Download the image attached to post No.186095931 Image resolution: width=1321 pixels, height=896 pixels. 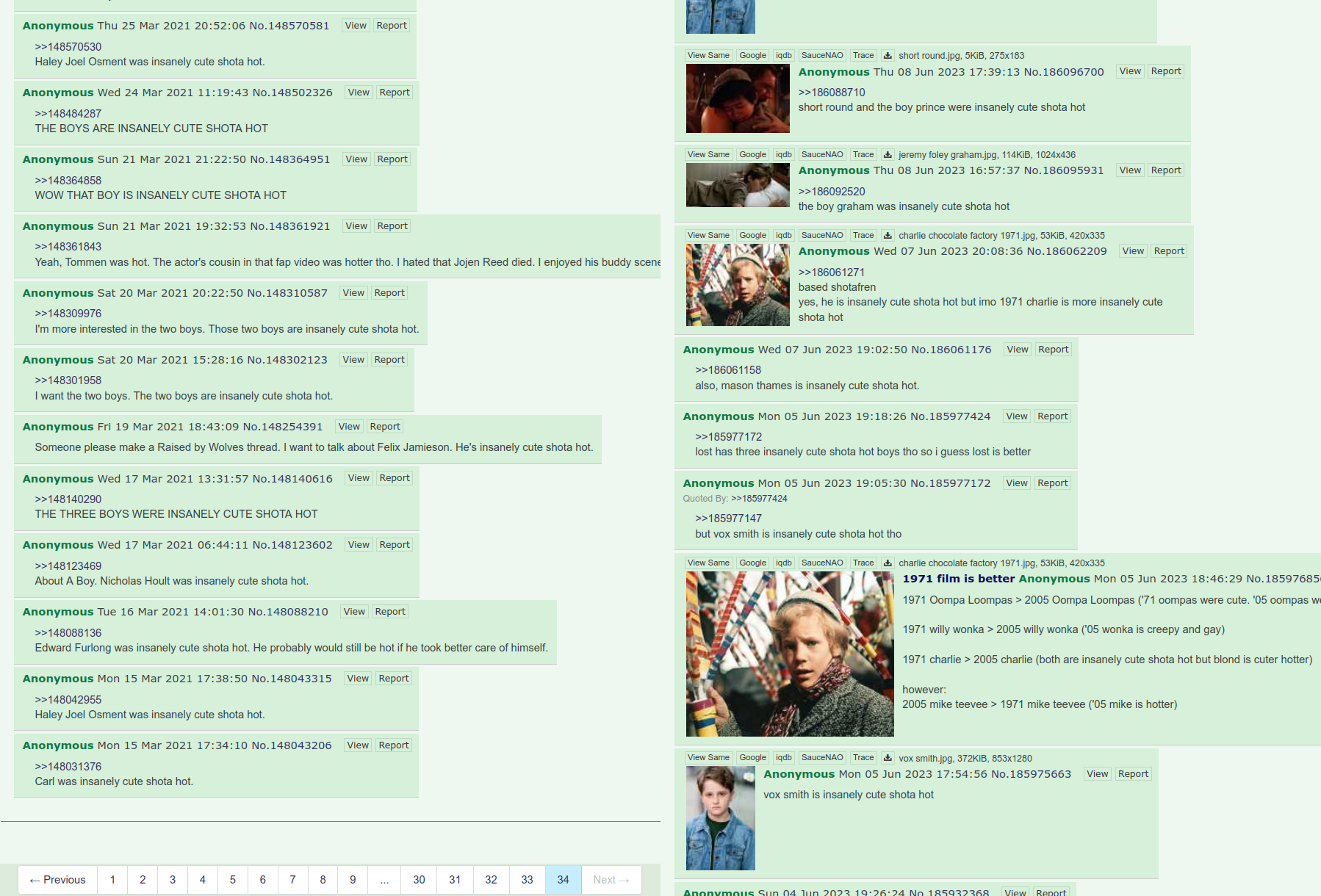point(888,155)
